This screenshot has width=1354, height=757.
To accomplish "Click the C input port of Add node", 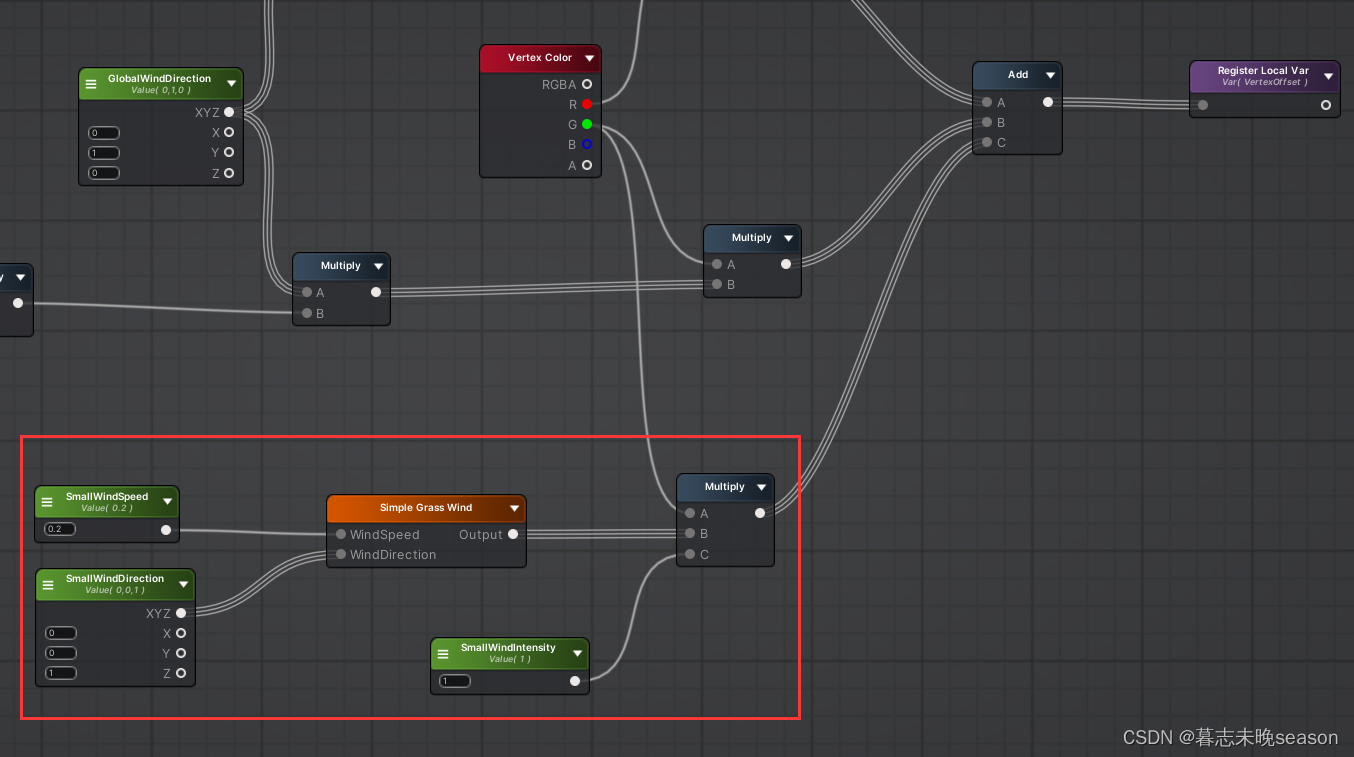I will point(987,142).
